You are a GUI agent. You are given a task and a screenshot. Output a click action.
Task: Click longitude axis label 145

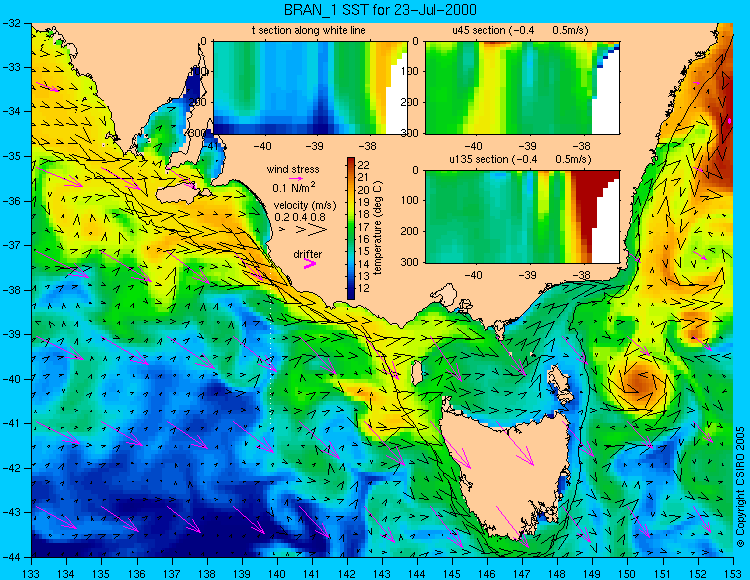point(452,573)
